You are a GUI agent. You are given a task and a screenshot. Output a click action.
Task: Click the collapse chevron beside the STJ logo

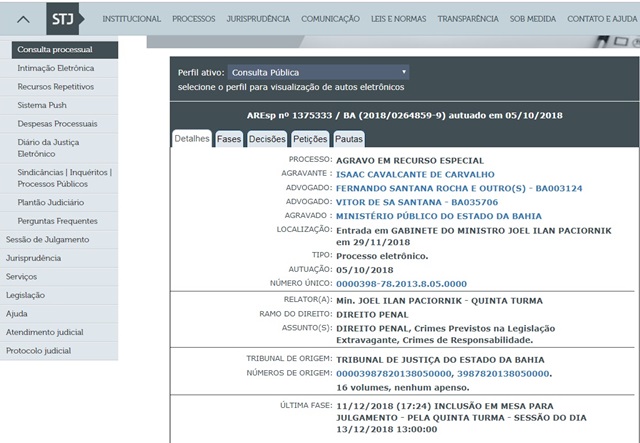click(24, 19)
